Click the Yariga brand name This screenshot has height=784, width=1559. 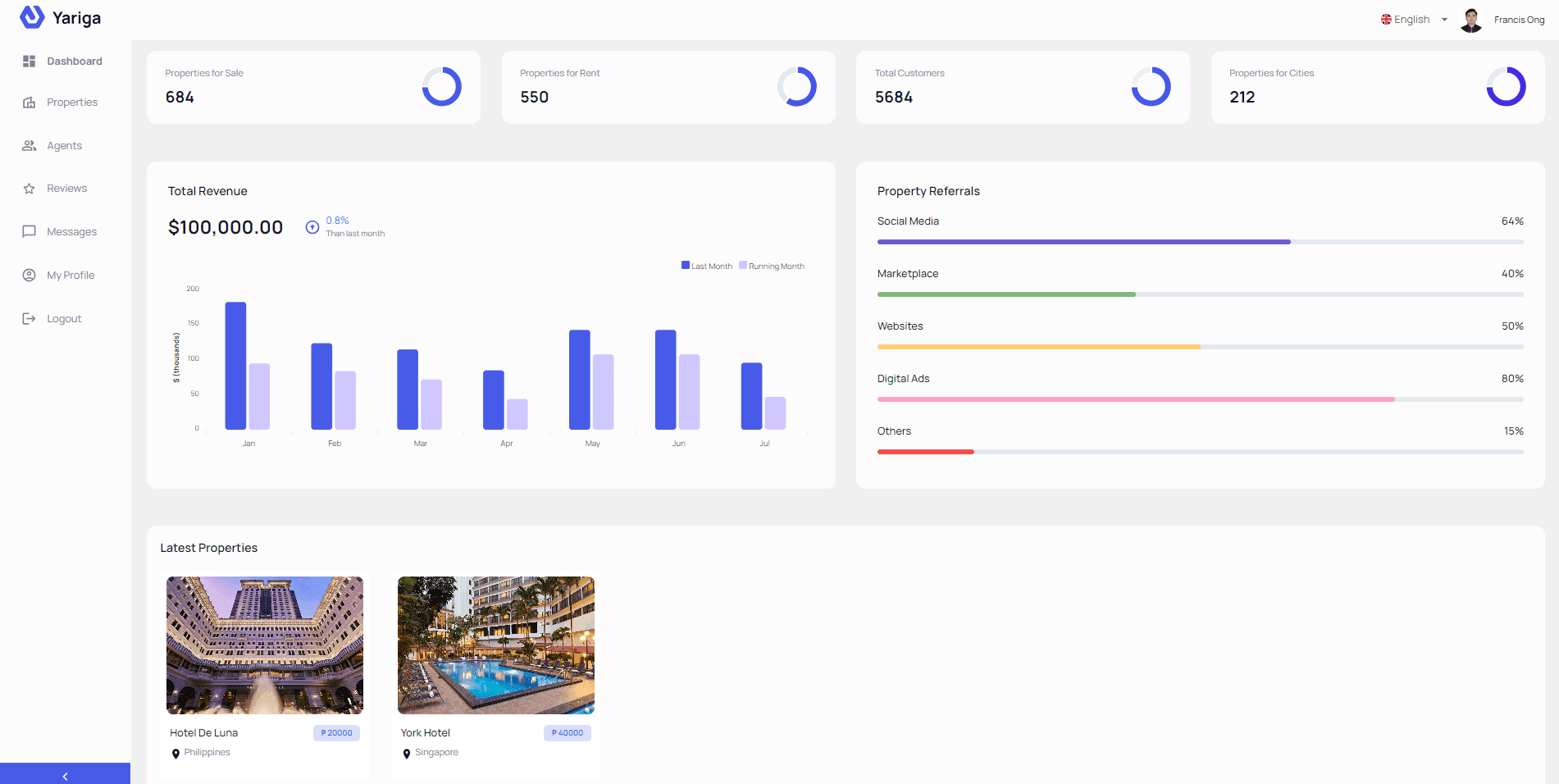pos(76,18)
